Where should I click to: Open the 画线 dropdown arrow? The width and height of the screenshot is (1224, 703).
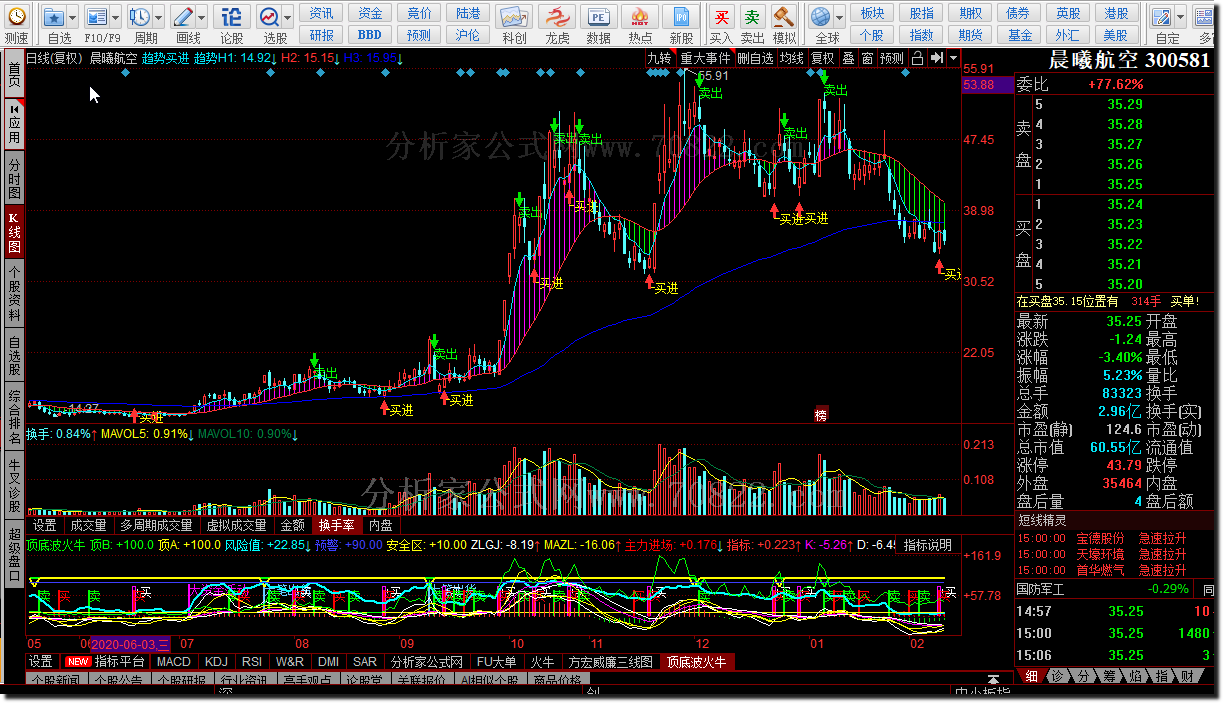[202, 18]
